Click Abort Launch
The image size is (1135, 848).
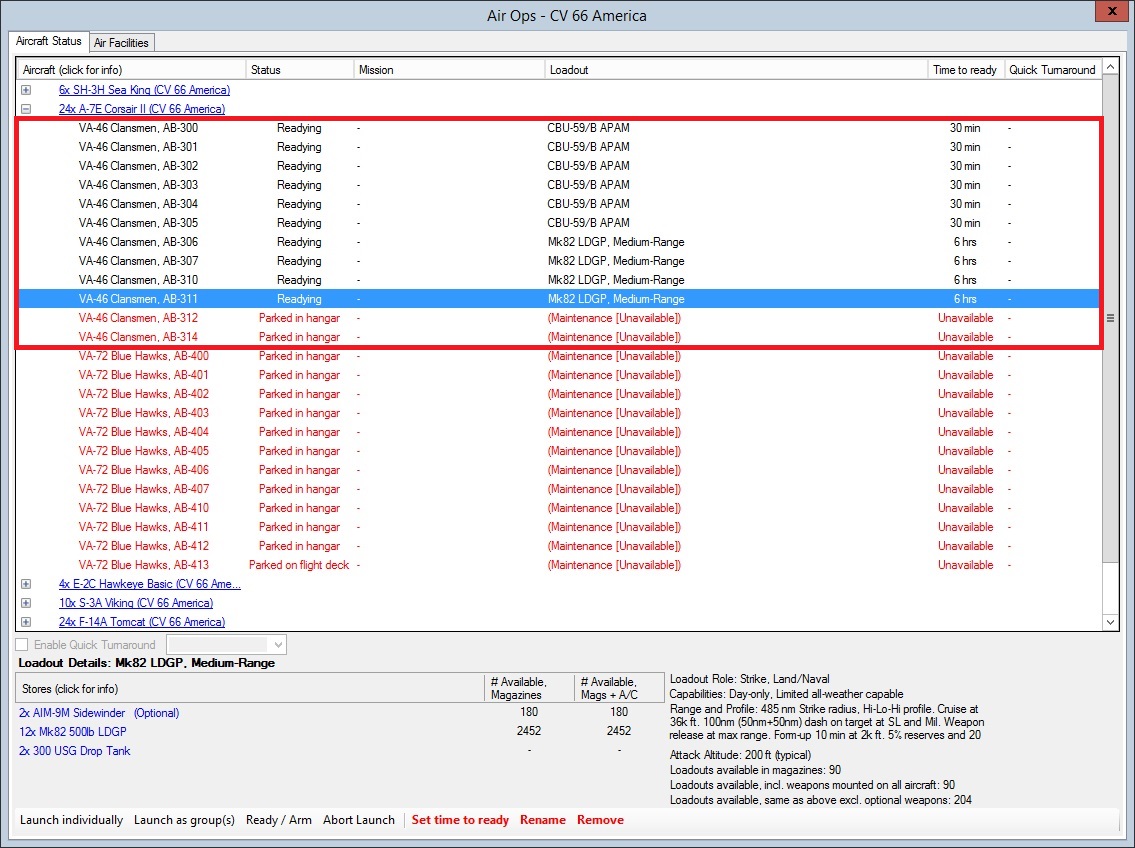(x=359, y=820)
